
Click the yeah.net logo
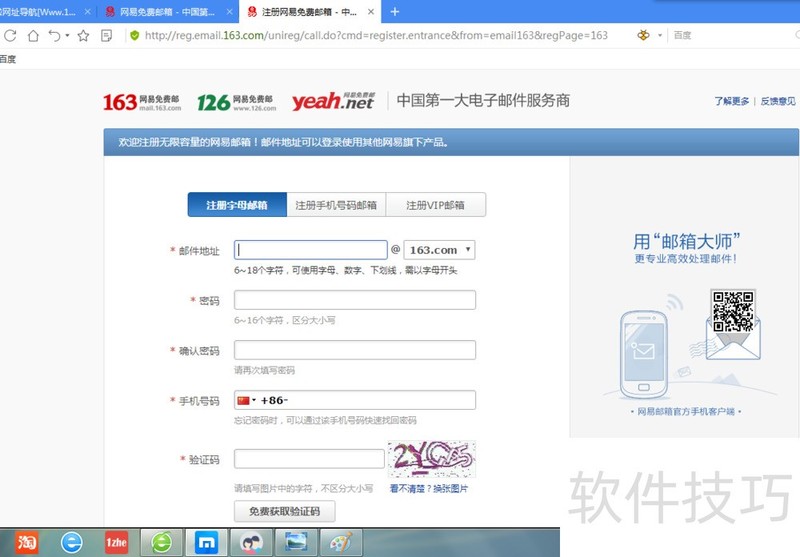(x=333, y=100)
